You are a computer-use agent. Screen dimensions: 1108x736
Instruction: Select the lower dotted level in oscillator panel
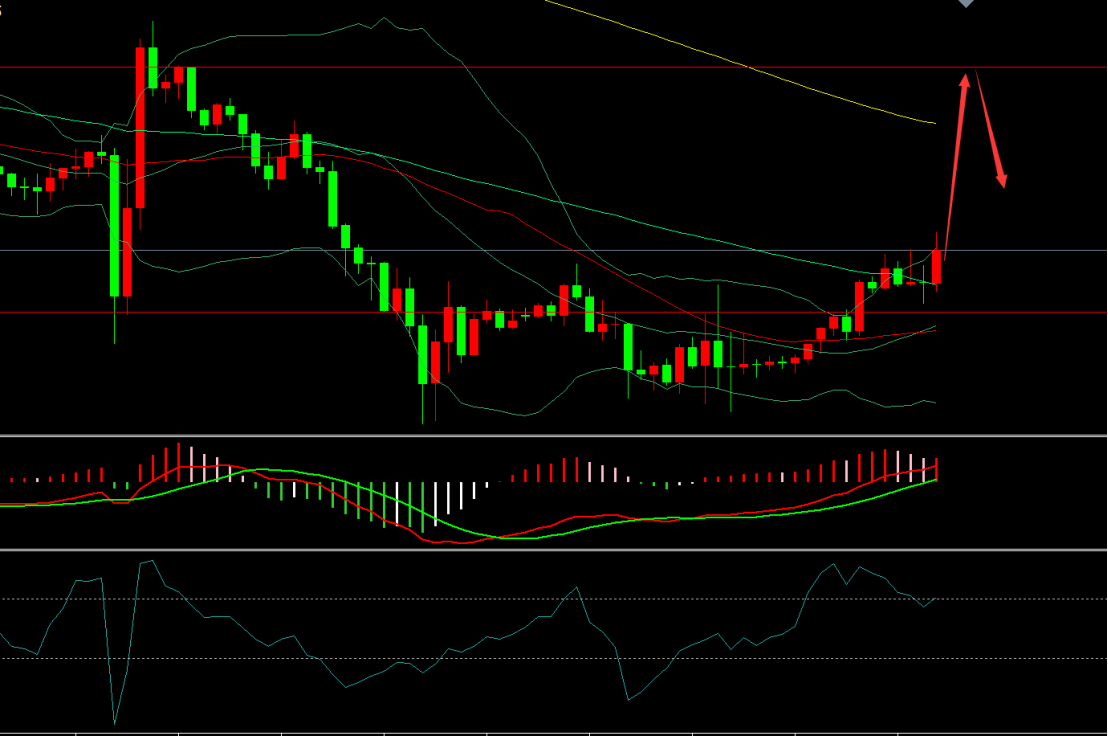coord(553,658)
